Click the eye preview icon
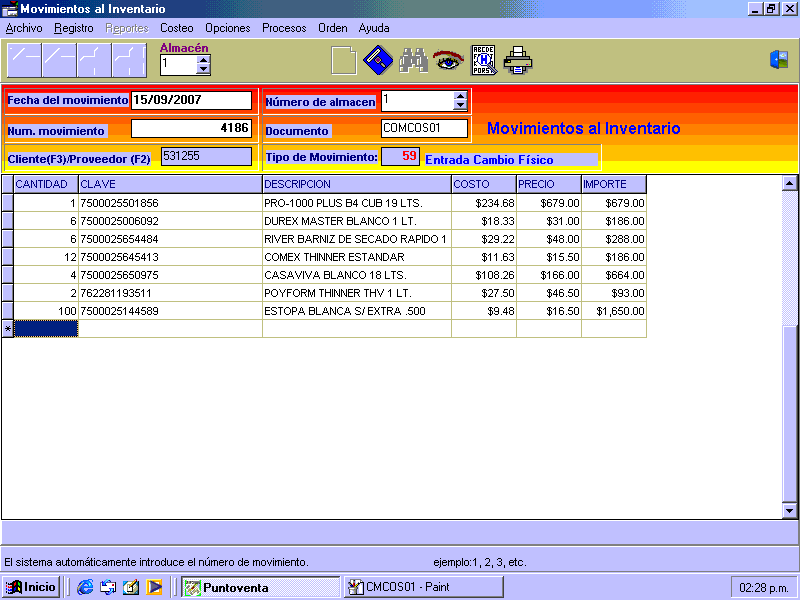 [x=447, y=61]
